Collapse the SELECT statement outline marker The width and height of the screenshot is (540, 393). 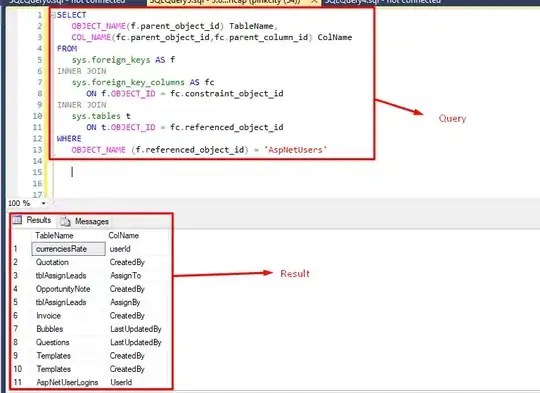pyautogui.click(x=53, y=15)
